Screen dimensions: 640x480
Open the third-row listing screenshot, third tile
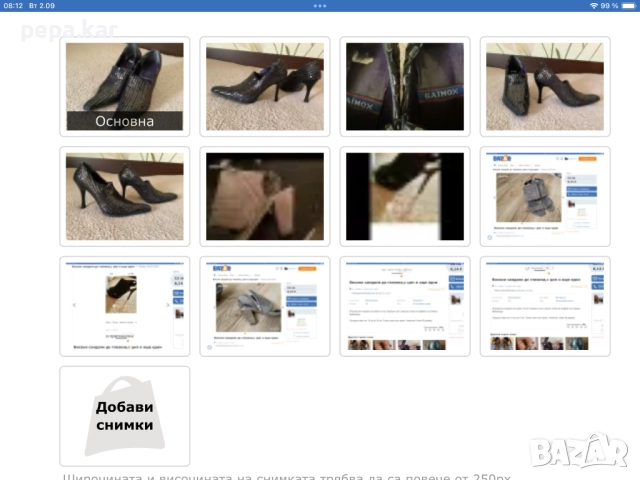point(405,306)
